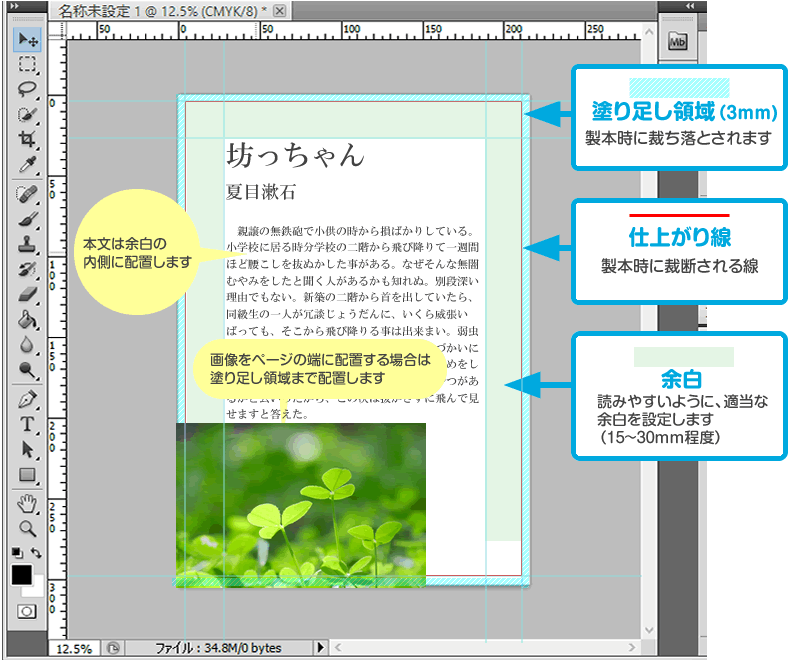Select the Move tool
This screenshot has height=660, width=807.
(27, 41)
